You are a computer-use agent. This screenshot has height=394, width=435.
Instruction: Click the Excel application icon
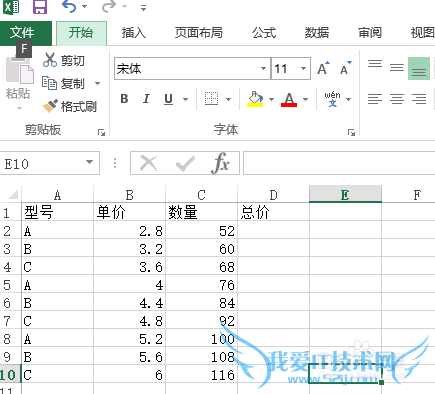tap(11, 7)
